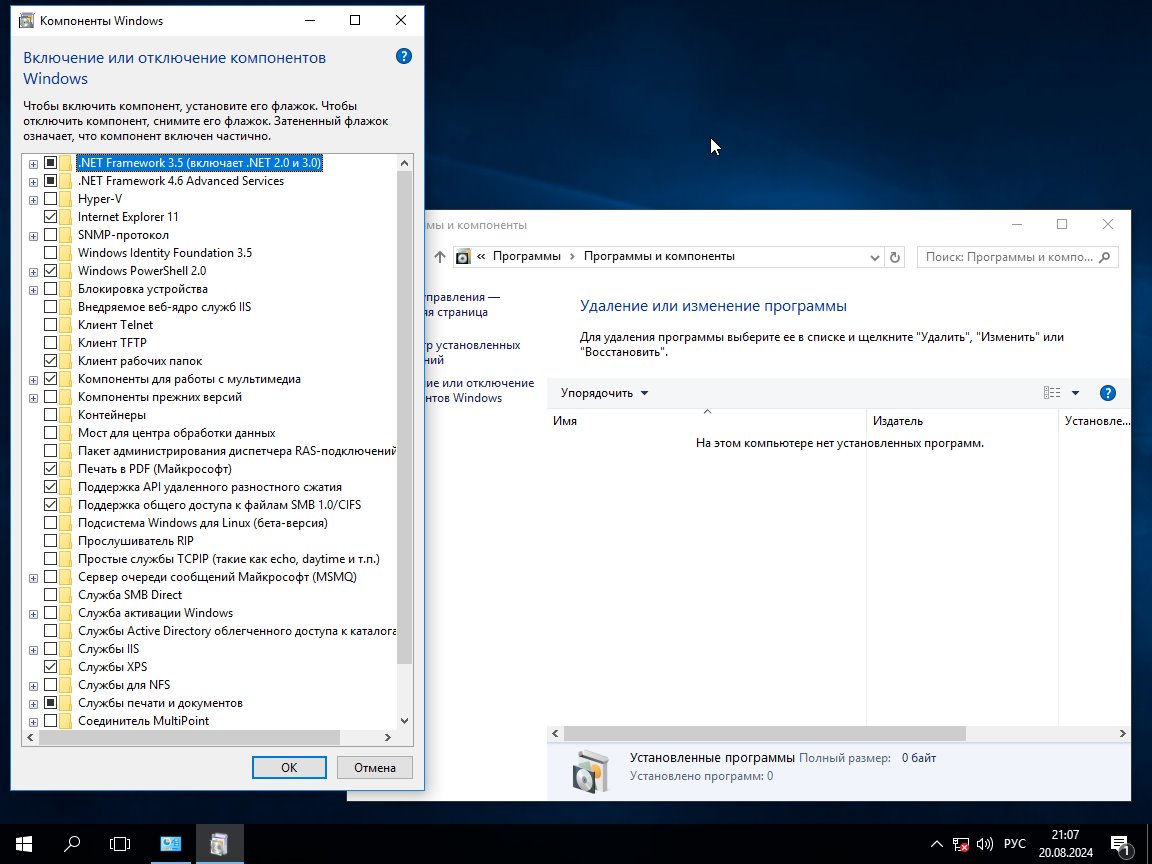Open the address bar history dropdown

pyautogui.click(x=874, y=257)
